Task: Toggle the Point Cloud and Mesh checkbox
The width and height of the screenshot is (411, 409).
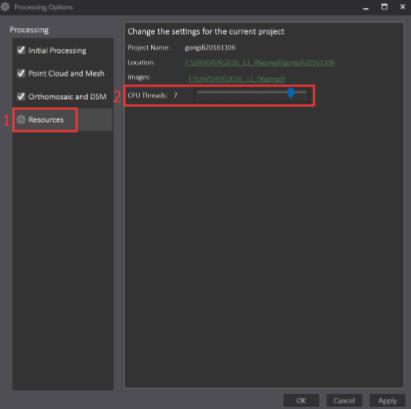Action: click(21, 73)
